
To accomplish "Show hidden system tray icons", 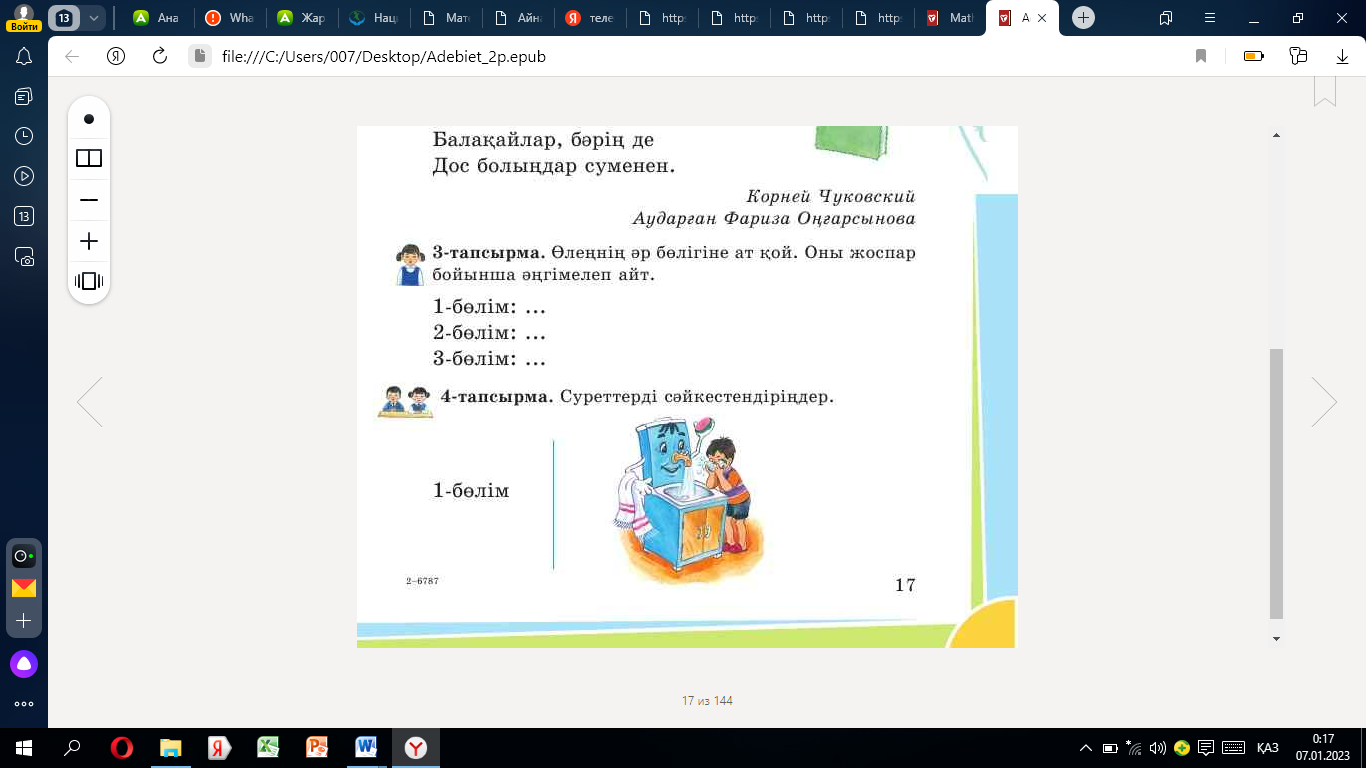I will [x=1086, y=748].
